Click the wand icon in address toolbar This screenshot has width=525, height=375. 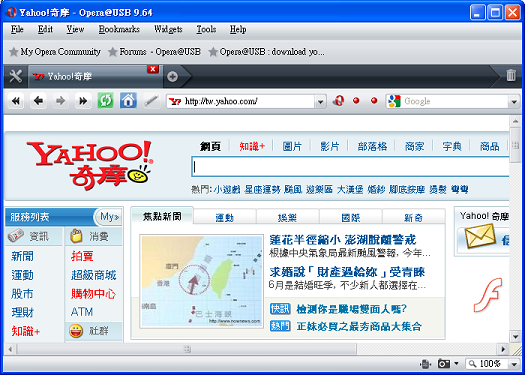point(151,101)
